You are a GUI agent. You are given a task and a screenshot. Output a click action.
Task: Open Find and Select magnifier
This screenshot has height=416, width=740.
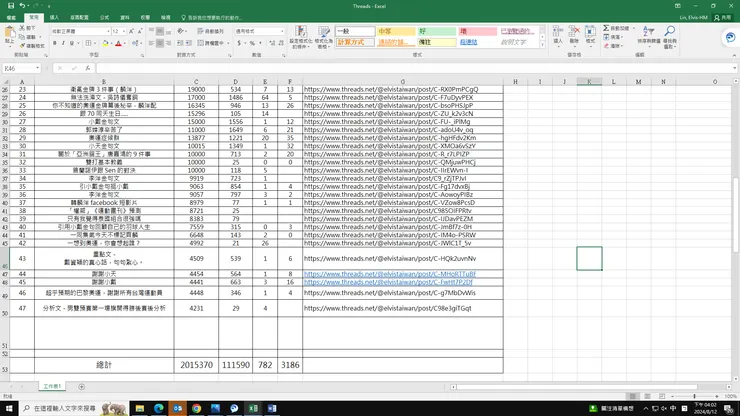[670, 36]
